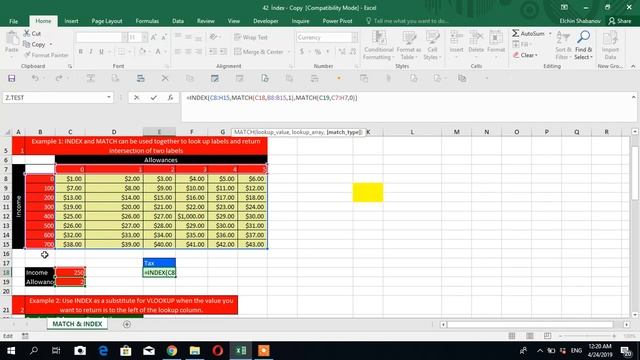Toggle italic formatting
640x360 pixels.
[91, 52]
